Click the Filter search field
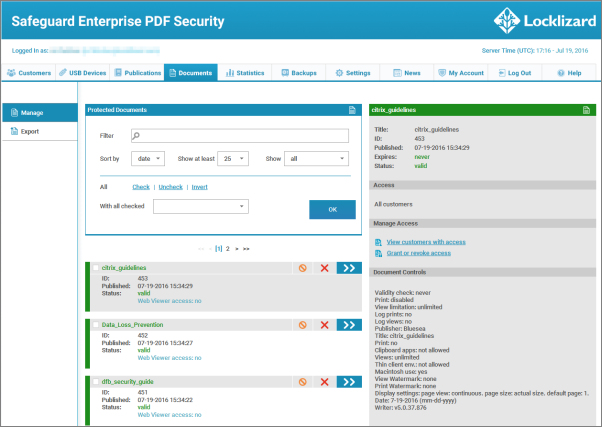Image resolution: width=602 pixels, height=427 pixels. pyautogui.click(x=240, y=136)
